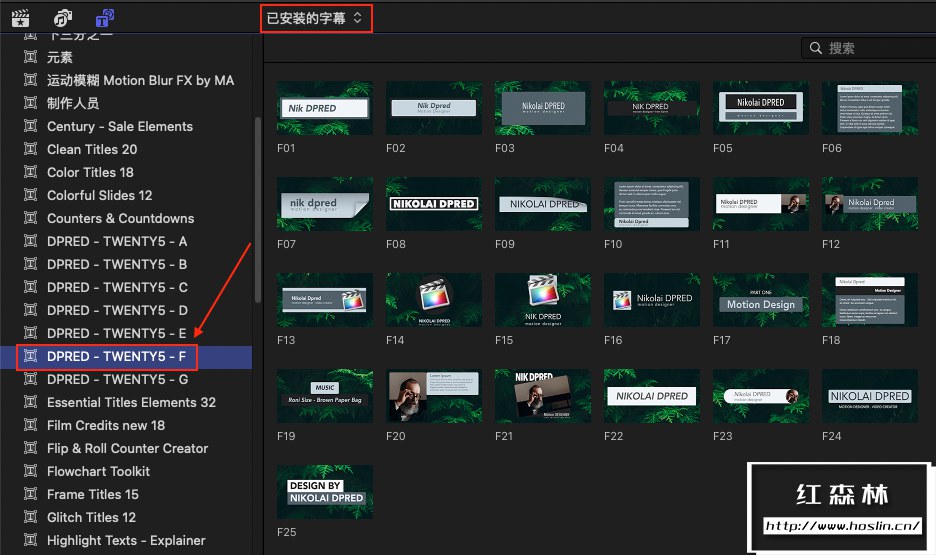Select the F07 title thumbnail
Viewport: 936px width, 555px height.
(x=325, y=204)
